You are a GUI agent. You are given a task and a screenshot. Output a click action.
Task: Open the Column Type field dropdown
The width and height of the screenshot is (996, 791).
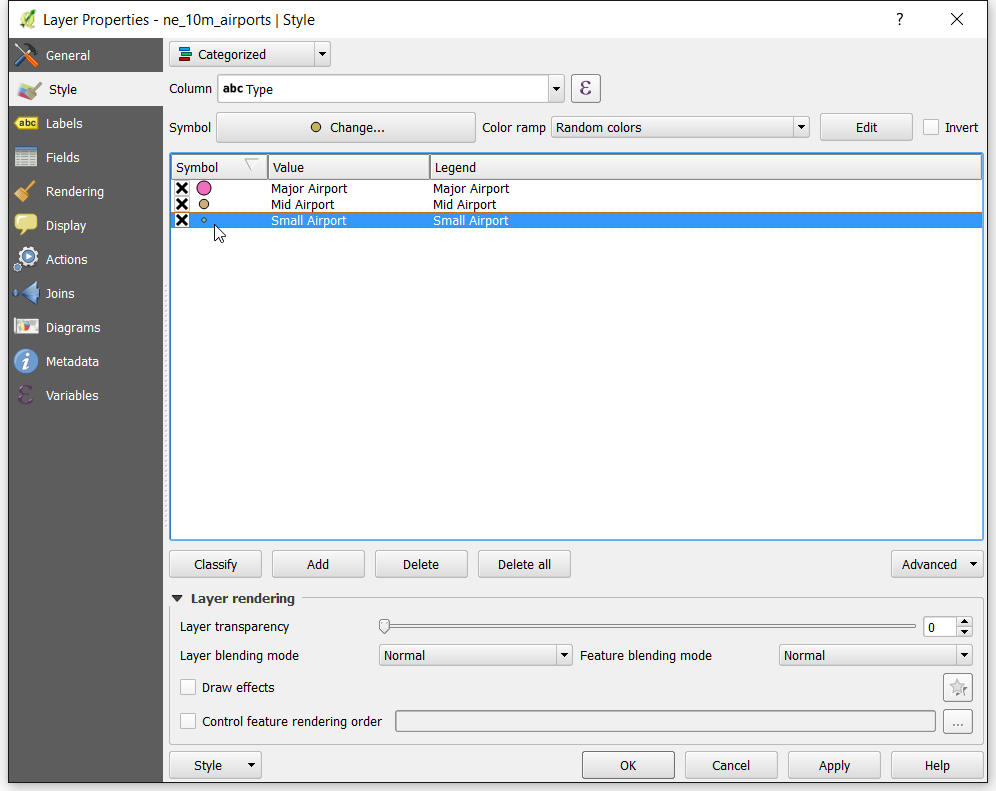391,88
